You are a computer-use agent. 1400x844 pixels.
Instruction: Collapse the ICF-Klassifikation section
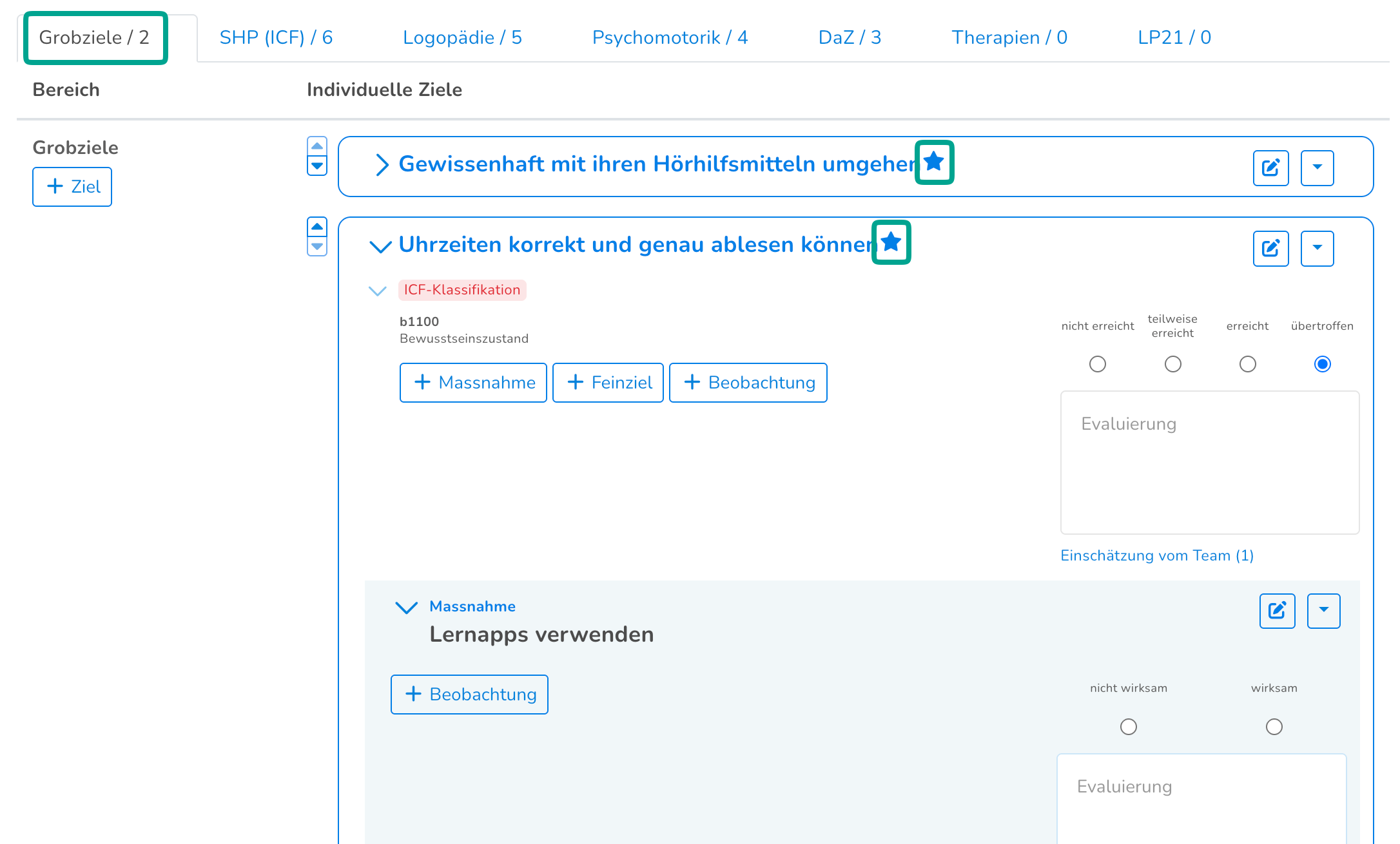[x=378, y=291]
